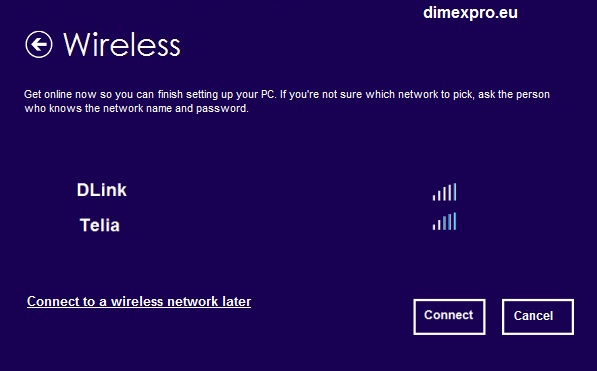Choose the network named DLink
The image size is (597, 371).
pyautogui.click(x=102, y=190)
